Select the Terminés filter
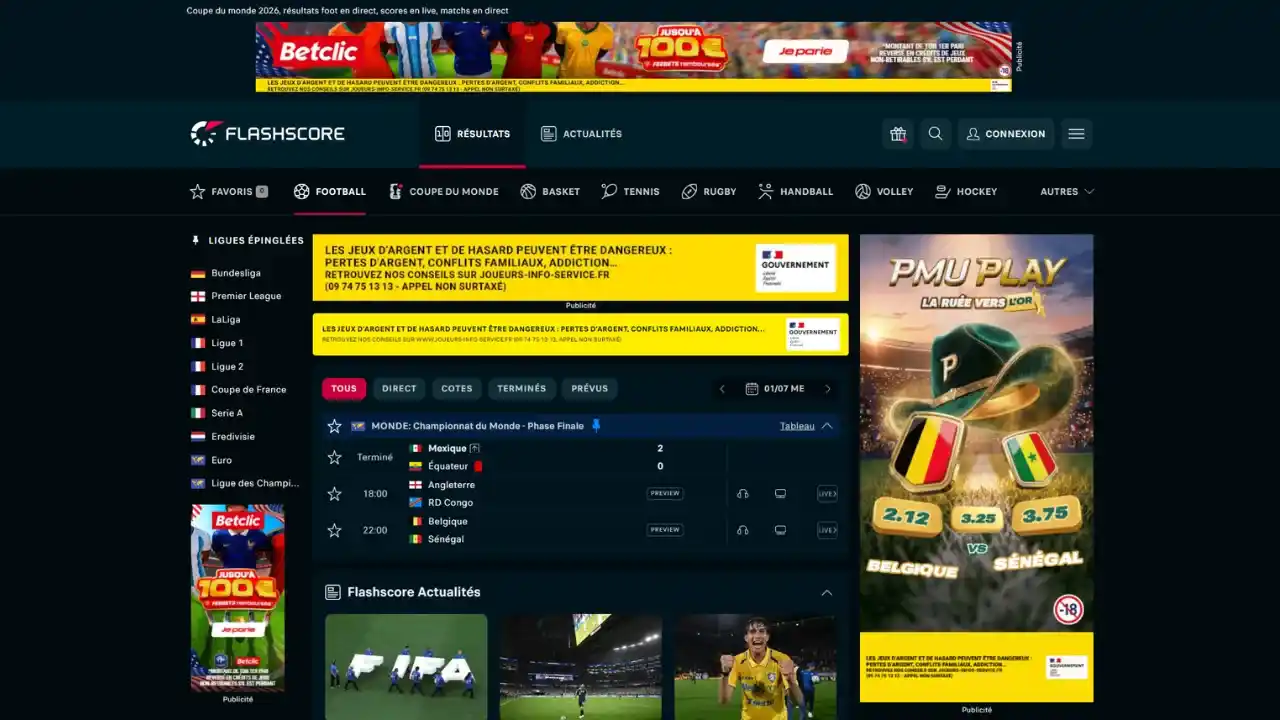 (522, 389)
